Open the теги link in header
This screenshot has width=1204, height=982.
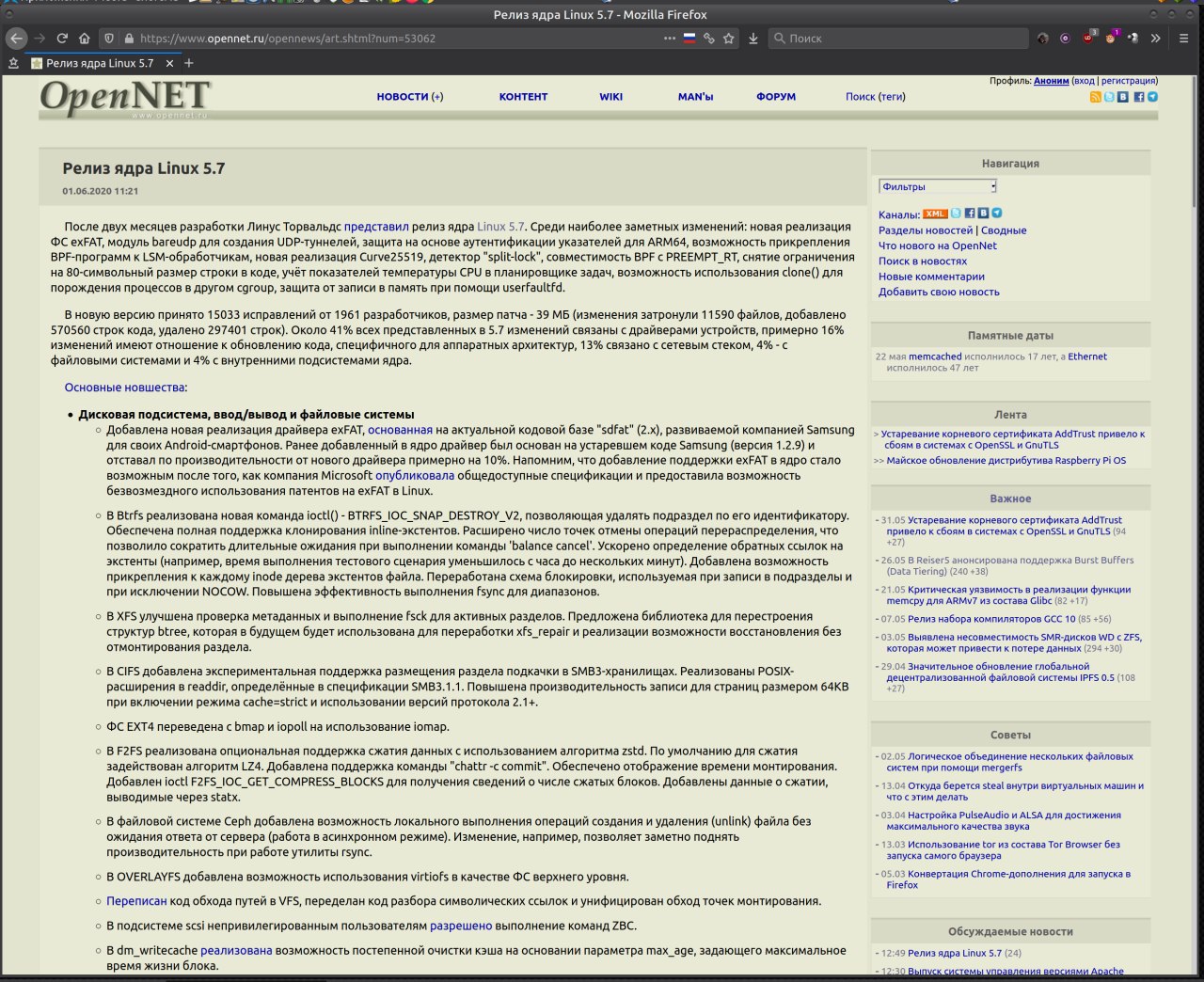tap(892, 97)
